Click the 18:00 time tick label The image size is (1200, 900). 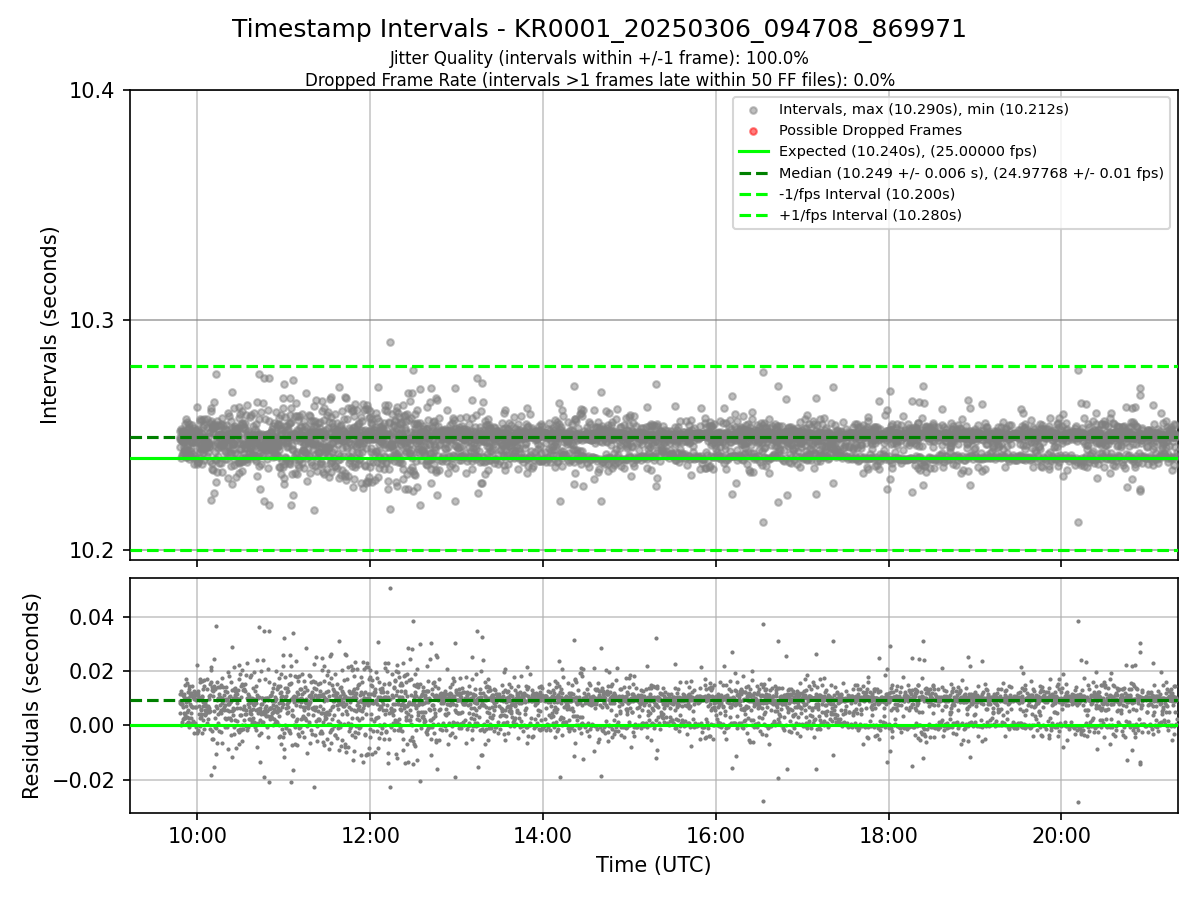[x=888, y=834]
